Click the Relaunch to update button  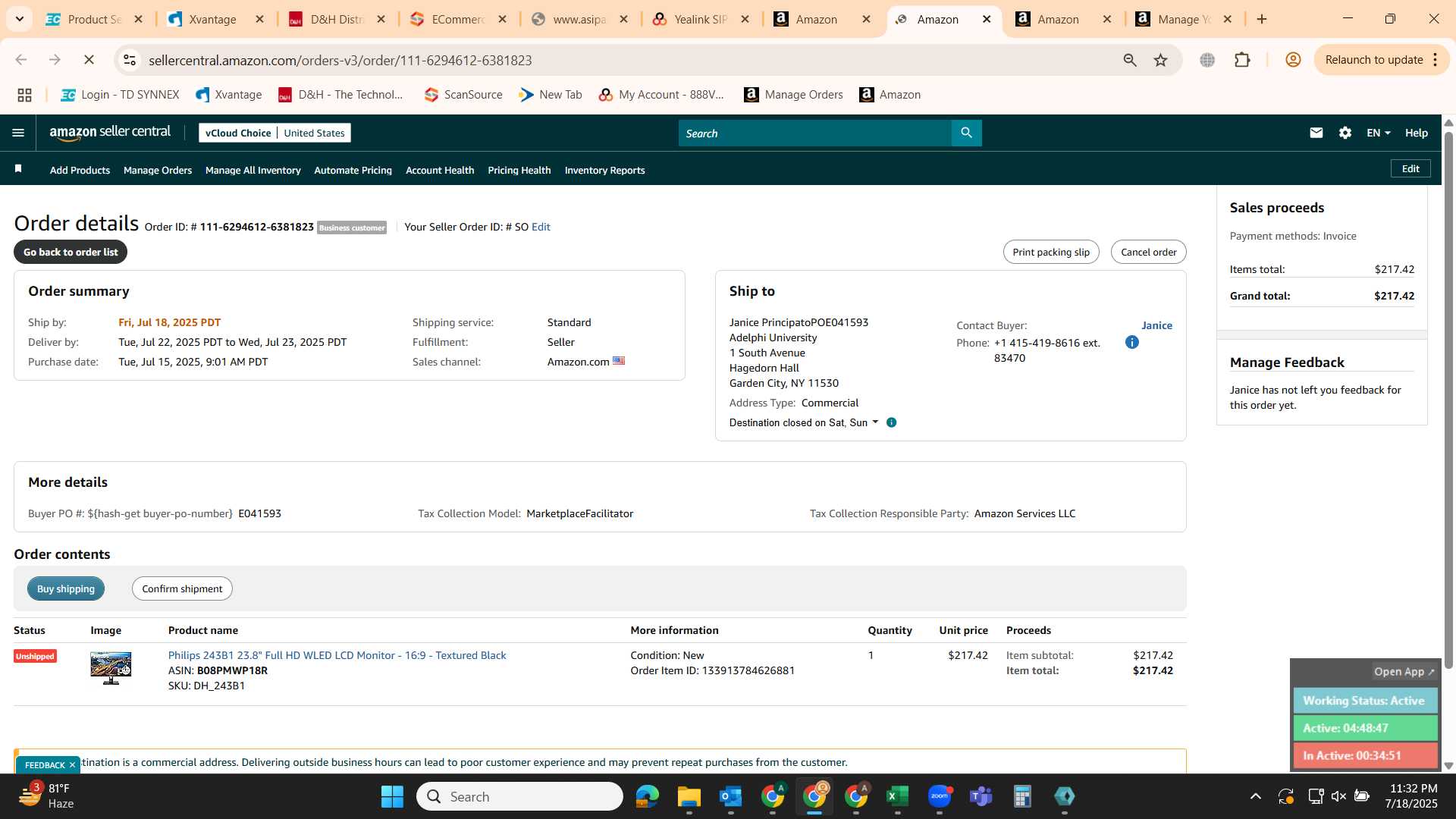(1373, 60)
